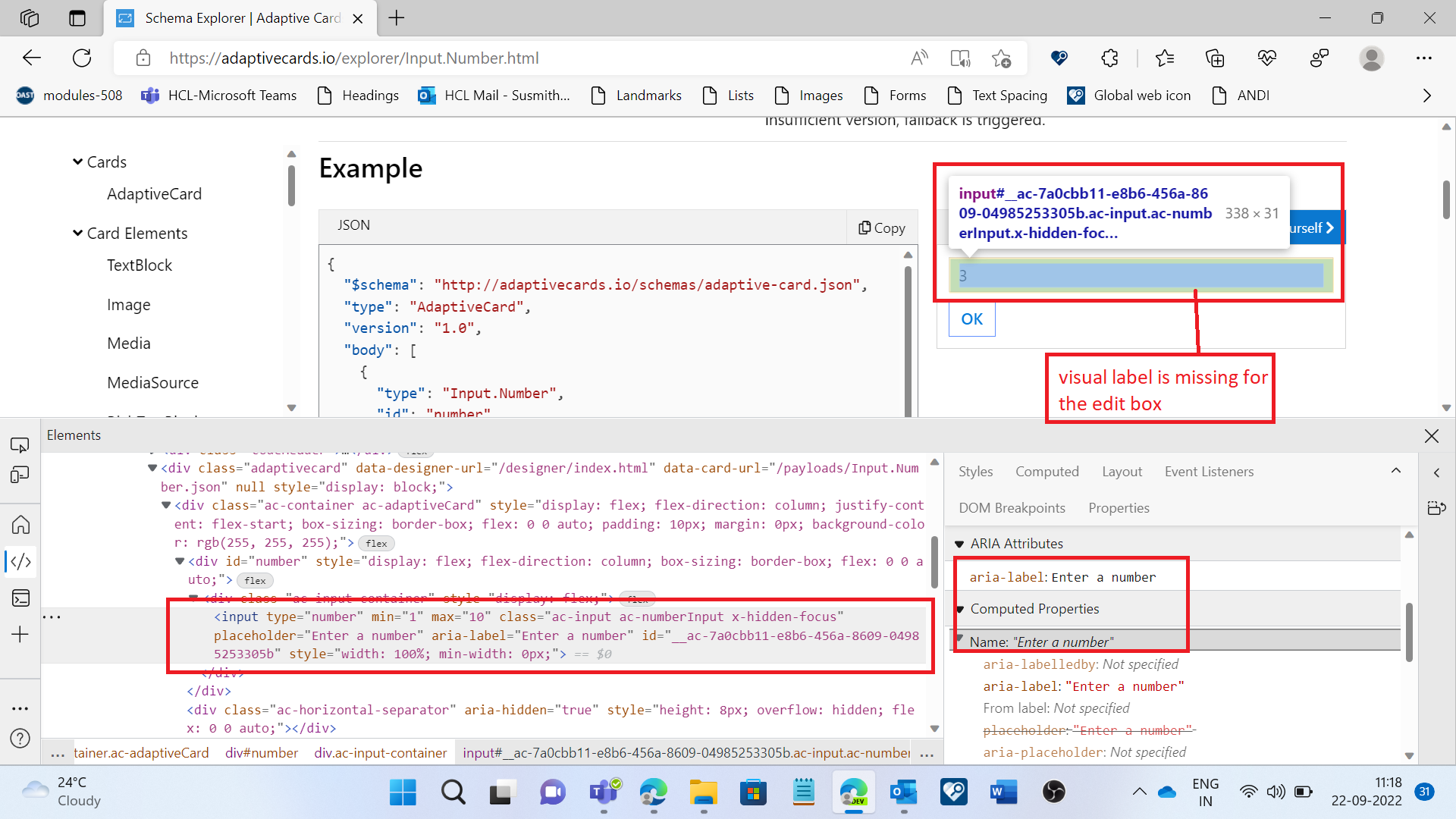The image size is (1456, 819).
Task: Open DevTools help question mark icon
Action: coord(20,738)
